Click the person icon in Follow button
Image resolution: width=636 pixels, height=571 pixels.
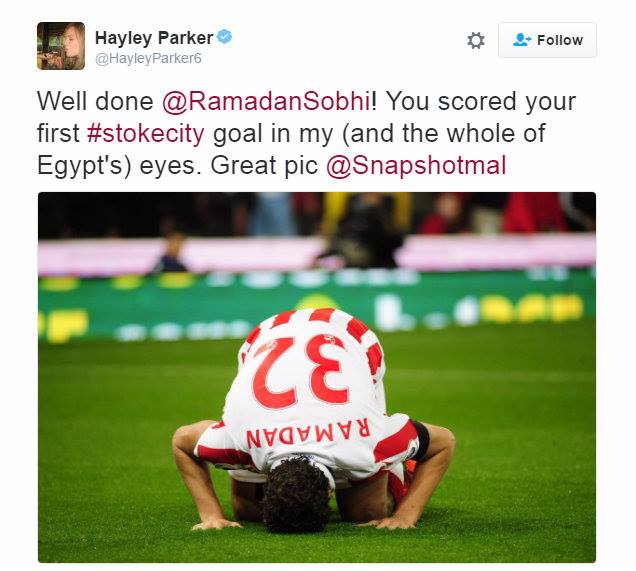click(522, 40)
